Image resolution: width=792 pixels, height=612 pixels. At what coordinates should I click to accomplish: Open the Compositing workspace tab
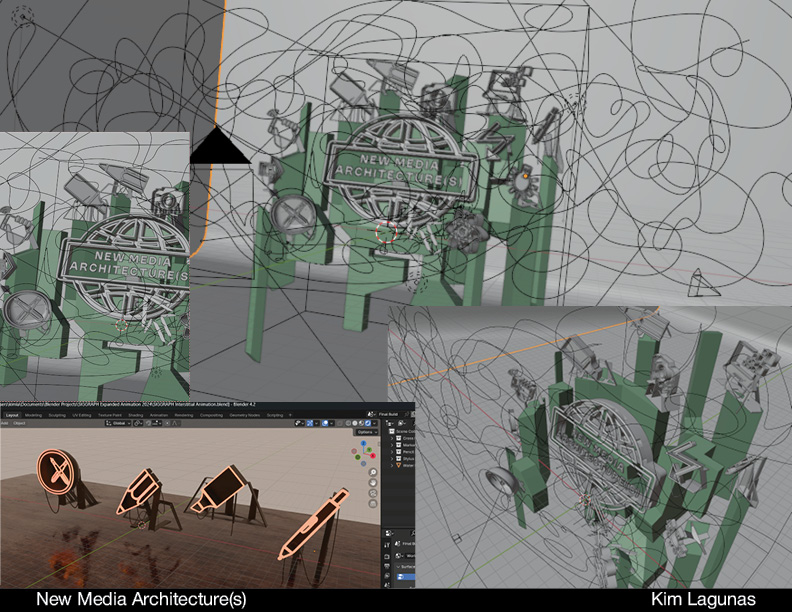[211, 415]
